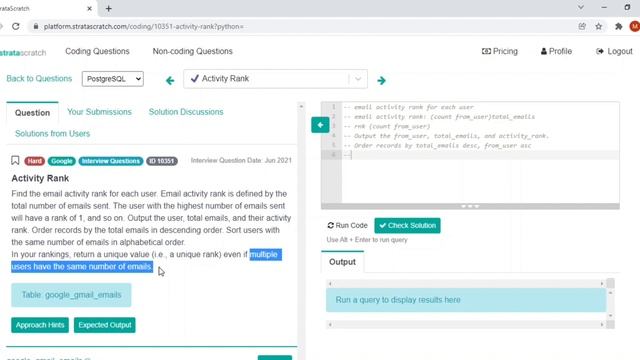Expand the Activity Rank question selector
The width and height of the screenshot is (640, 360).
pos(358,79)
